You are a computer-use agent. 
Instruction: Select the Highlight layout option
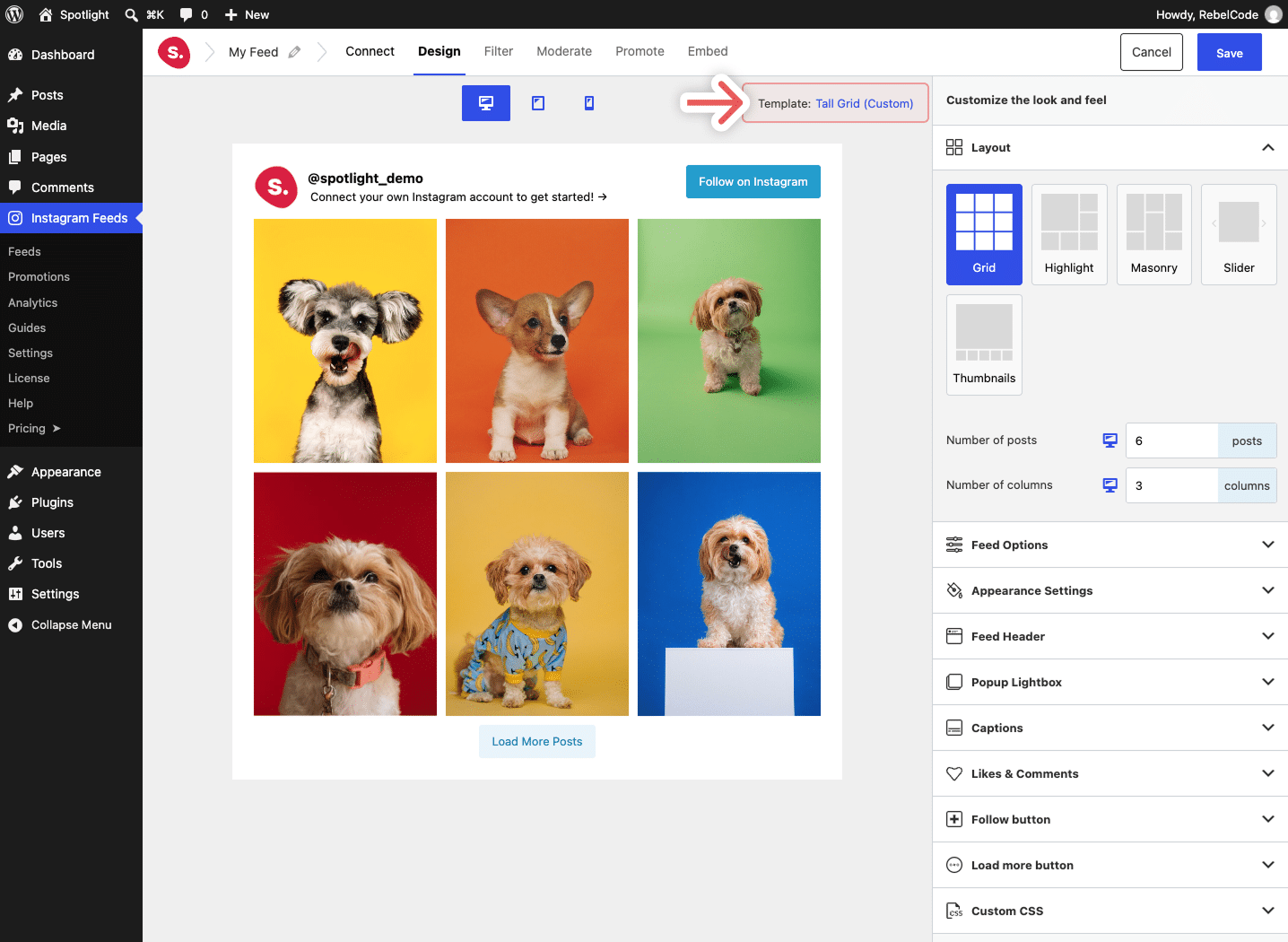coord(1069,234)
